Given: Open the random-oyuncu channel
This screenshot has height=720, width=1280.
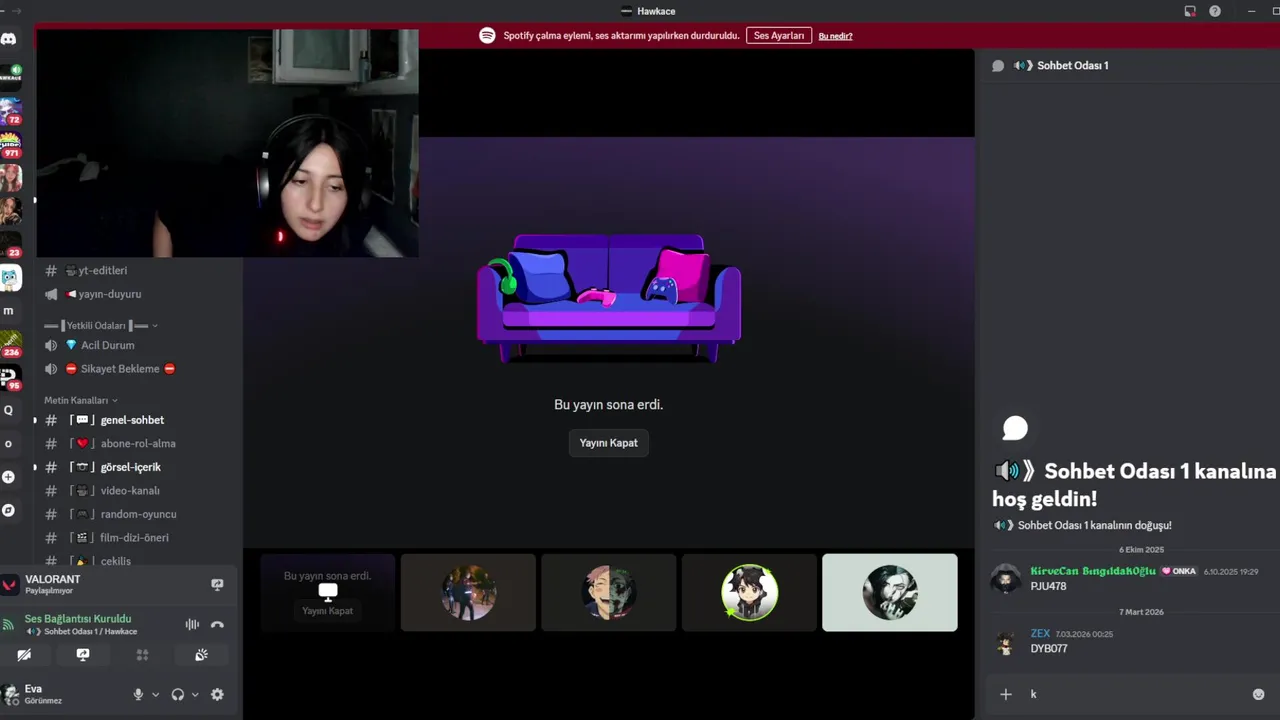Looking at the screenshot, I should click(x=138, y=514).
